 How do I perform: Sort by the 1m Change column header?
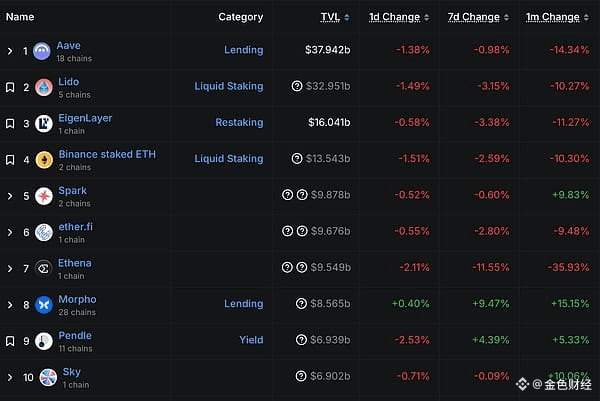coord(552,17)
